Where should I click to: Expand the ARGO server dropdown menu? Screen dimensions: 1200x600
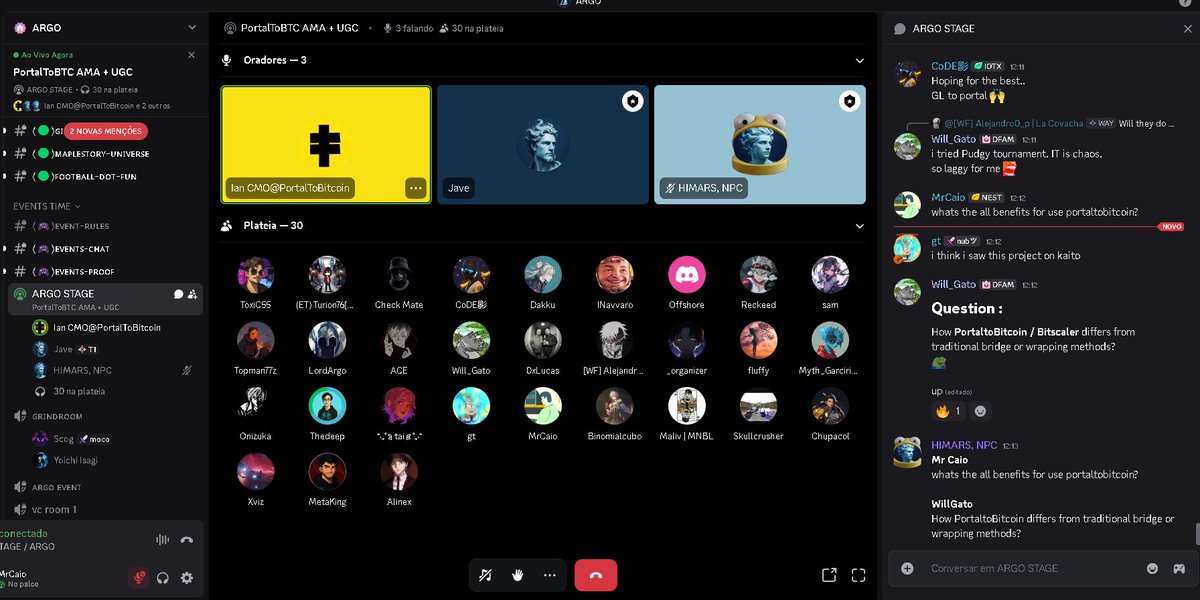[x=192, y=27]
